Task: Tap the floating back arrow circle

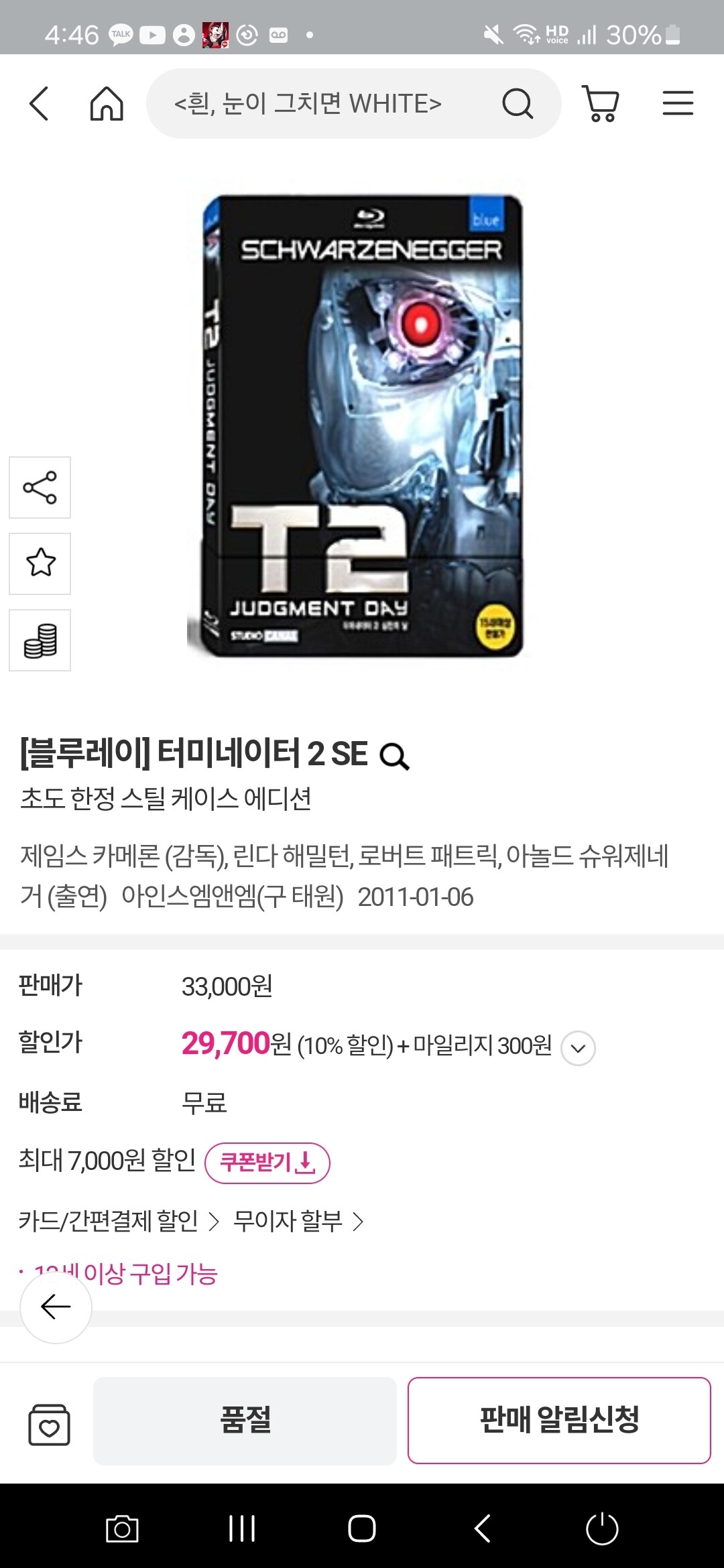Action: pyautogui.click(x=56, y=1307)
